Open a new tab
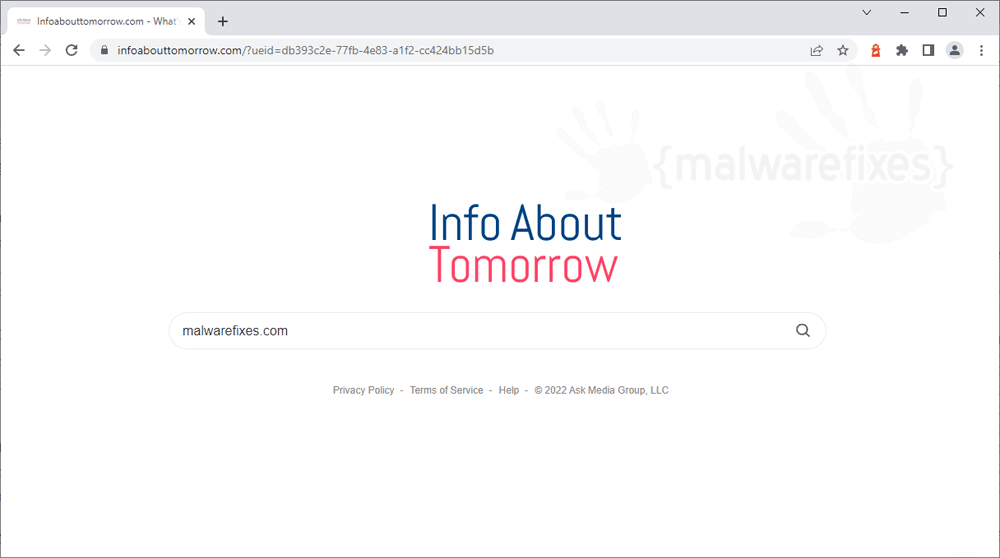The image size is (1000, 558). pos(223,22)
